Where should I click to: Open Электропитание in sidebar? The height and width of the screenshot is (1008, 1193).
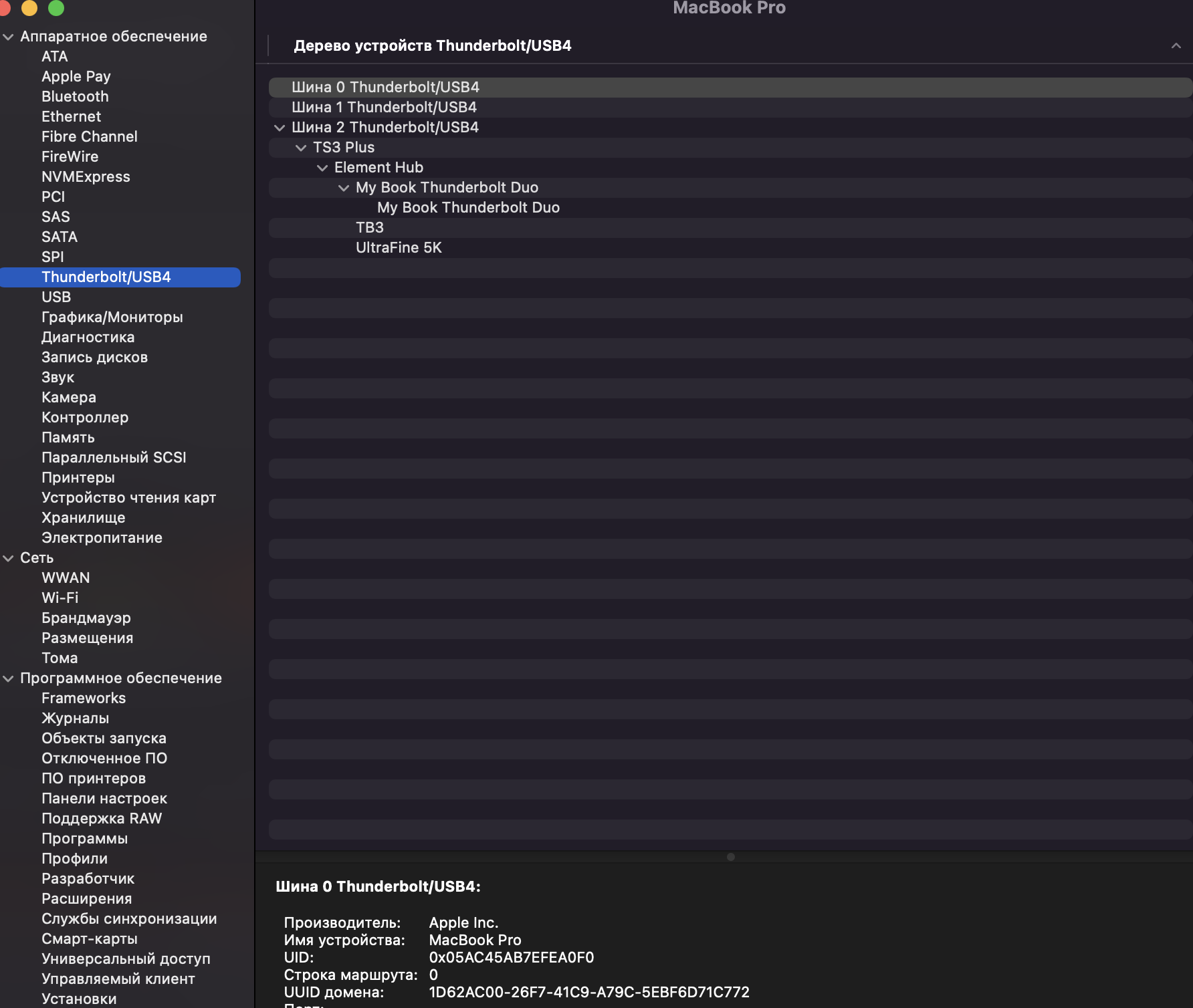(102, 538)
